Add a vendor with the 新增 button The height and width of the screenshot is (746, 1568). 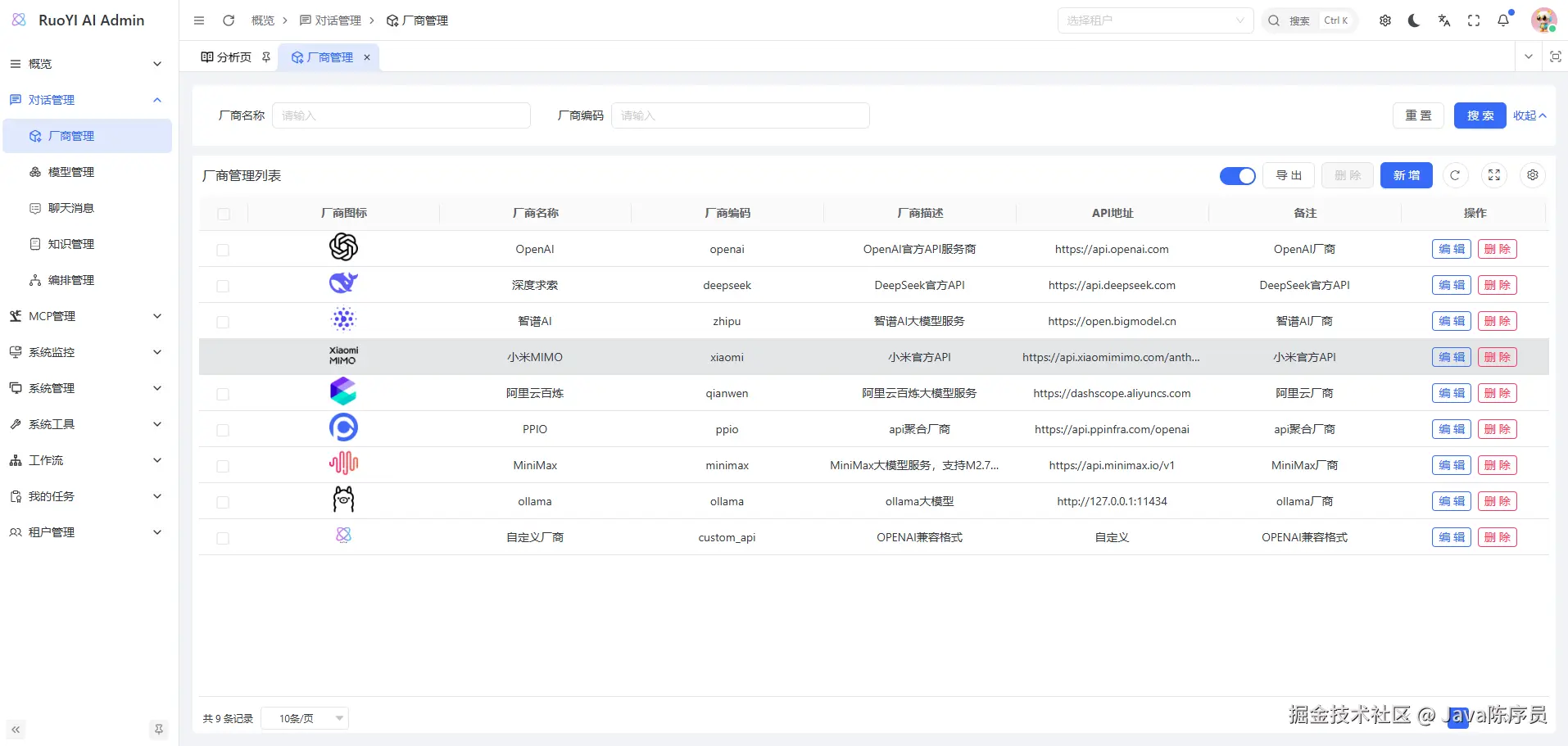click(1406, 175)
